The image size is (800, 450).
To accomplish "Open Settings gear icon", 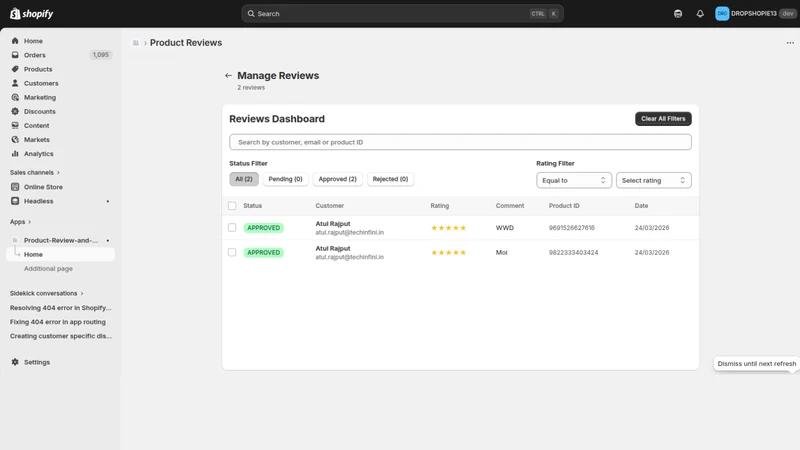I will [x=15, y=362].
